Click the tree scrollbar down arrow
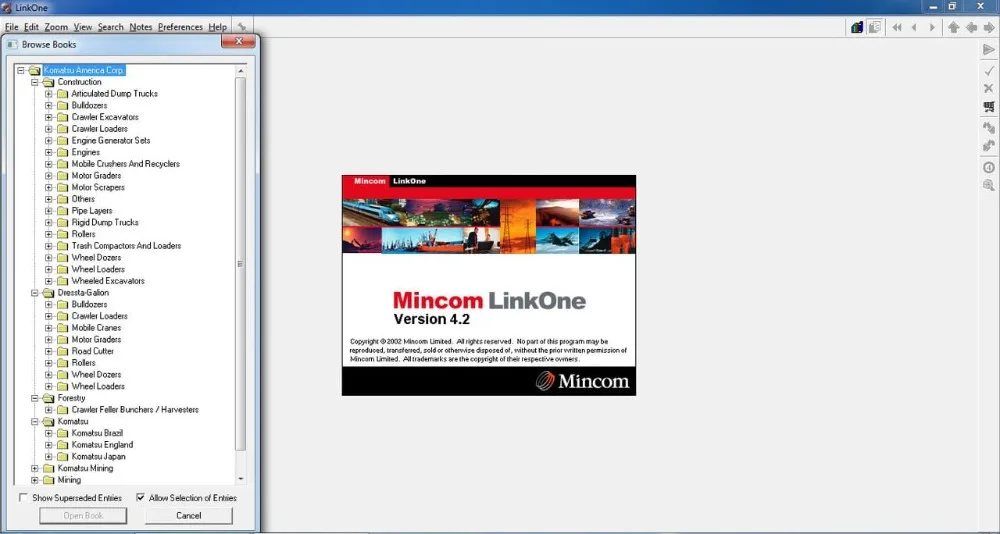Image resolution: width=1000 pixels, height=534 pixels. coord(240,478)
